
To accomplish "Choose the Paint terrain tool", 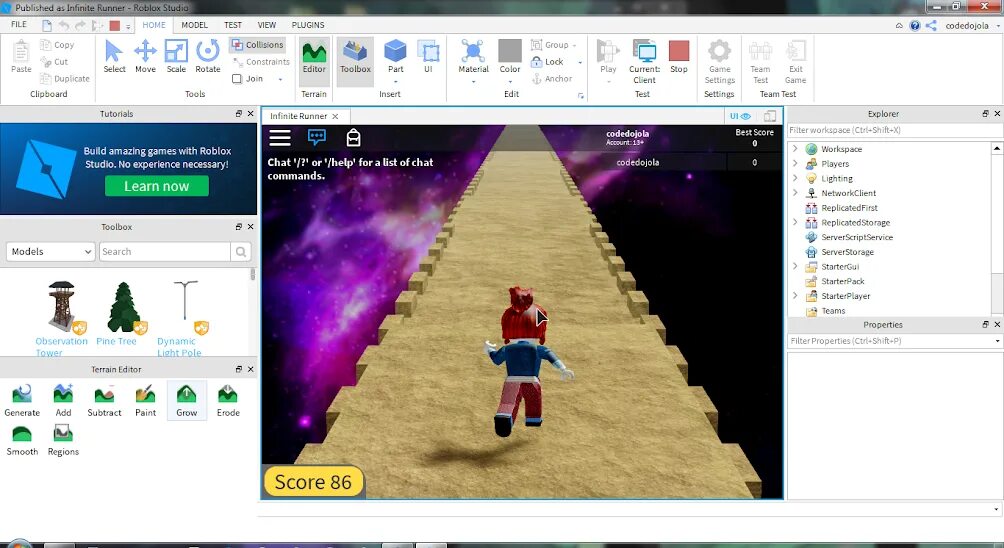I will point(145,401).
